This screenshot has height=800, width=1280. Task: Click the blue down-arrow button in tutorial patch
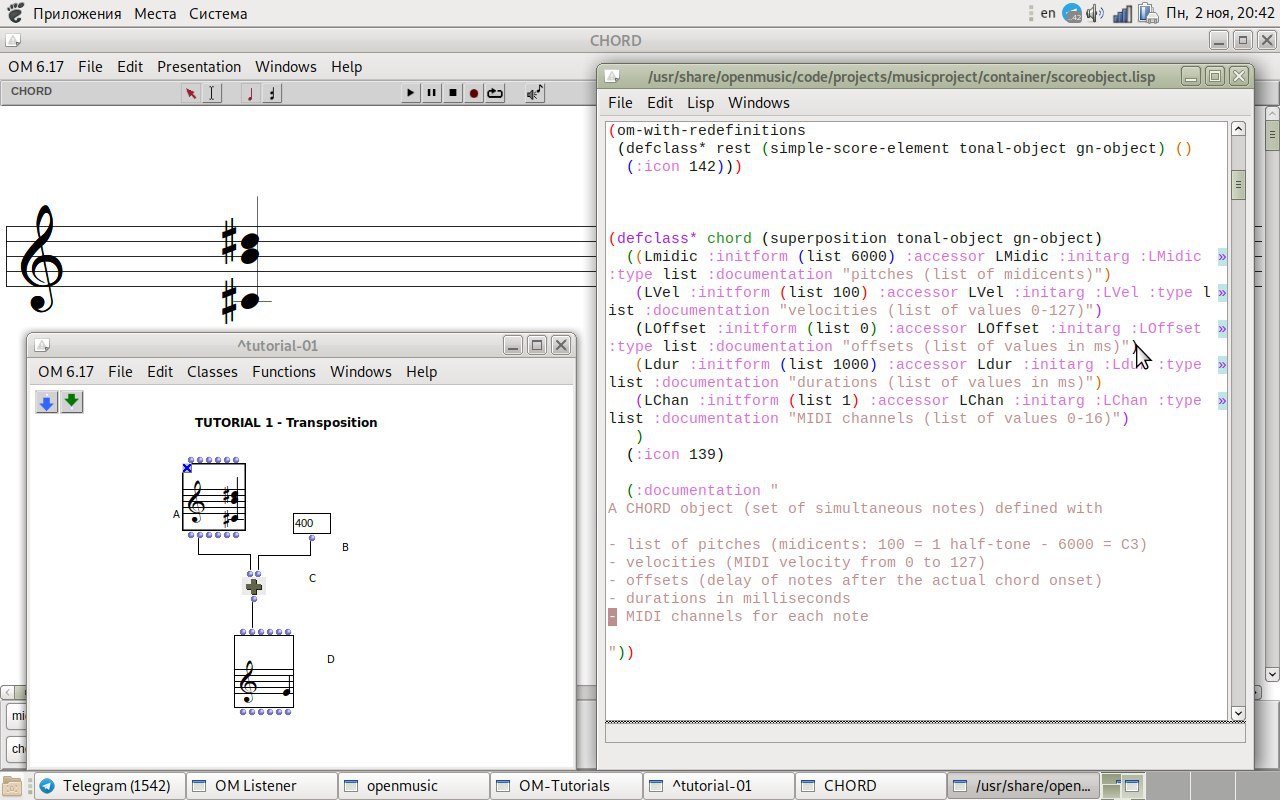pos(46,402)
